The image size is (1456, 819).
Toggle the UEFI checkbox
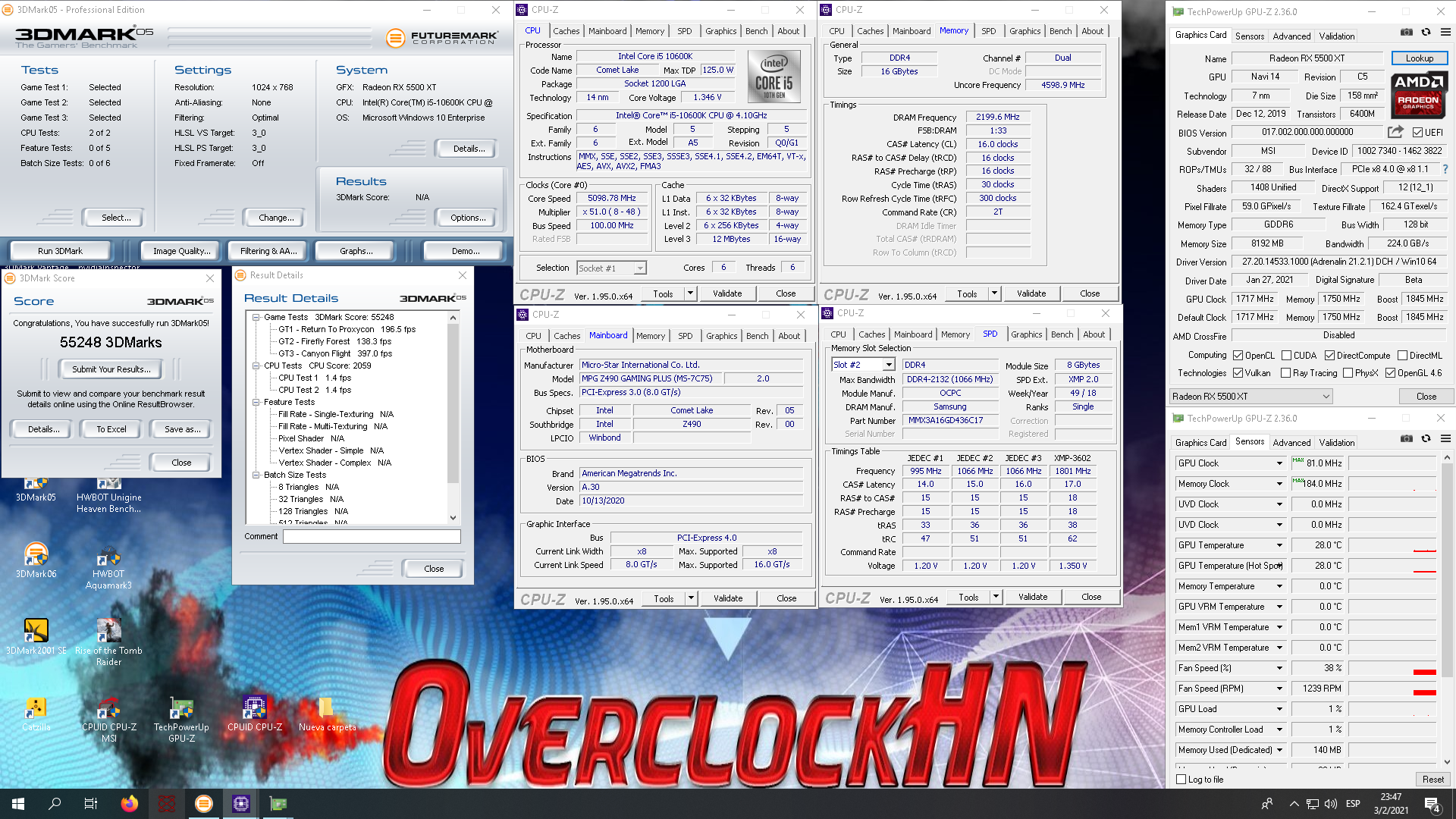coord(1417,133)
